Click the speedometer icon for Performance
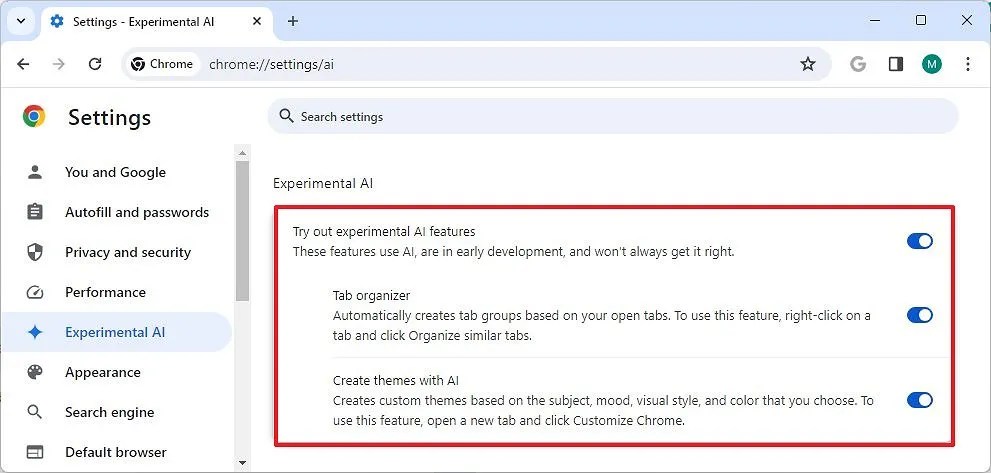 [x=35, y=292]
